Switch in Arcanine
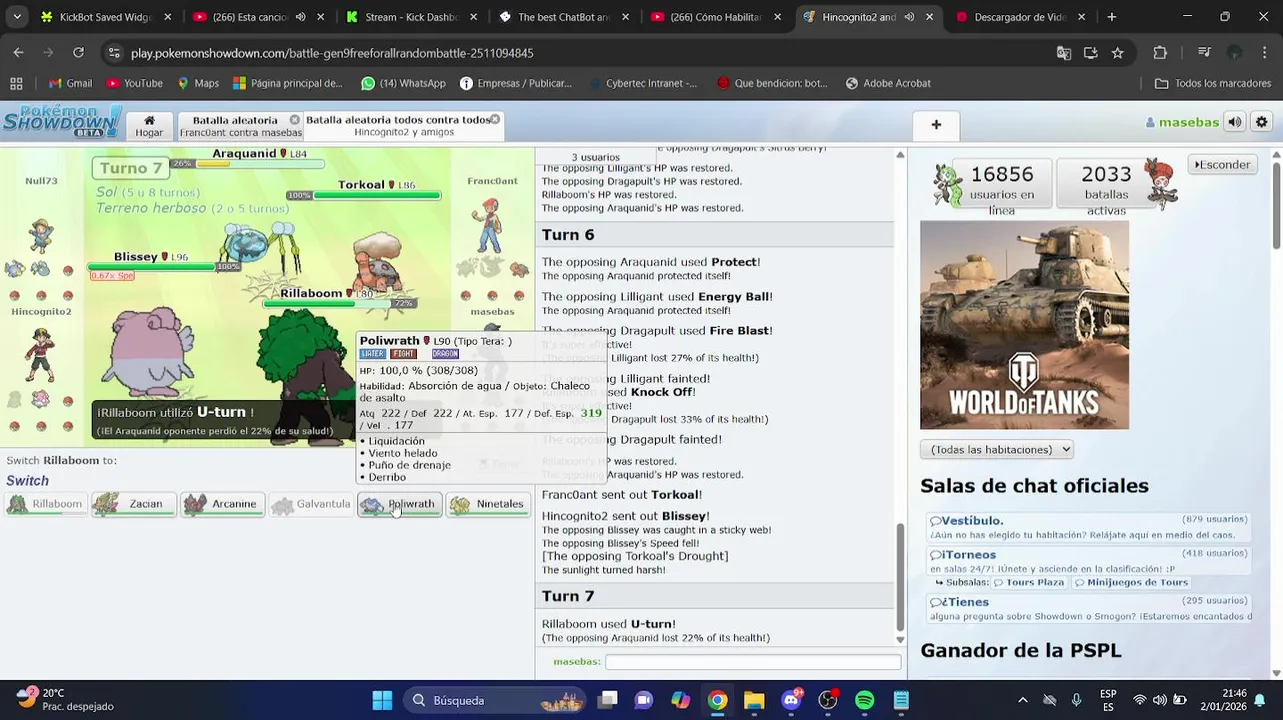1283x720 pixels. 222,504
